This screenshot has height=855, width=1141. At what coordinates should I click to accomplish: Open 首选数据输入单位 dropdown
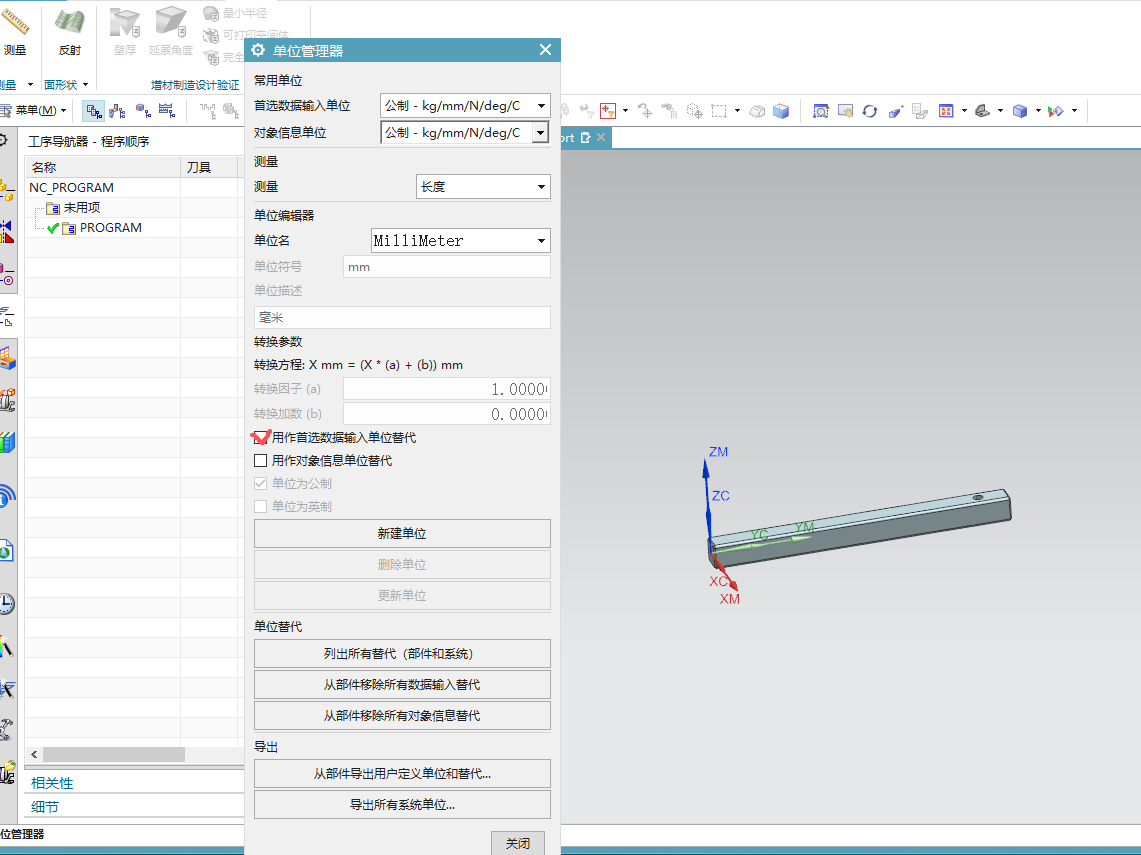465,106
